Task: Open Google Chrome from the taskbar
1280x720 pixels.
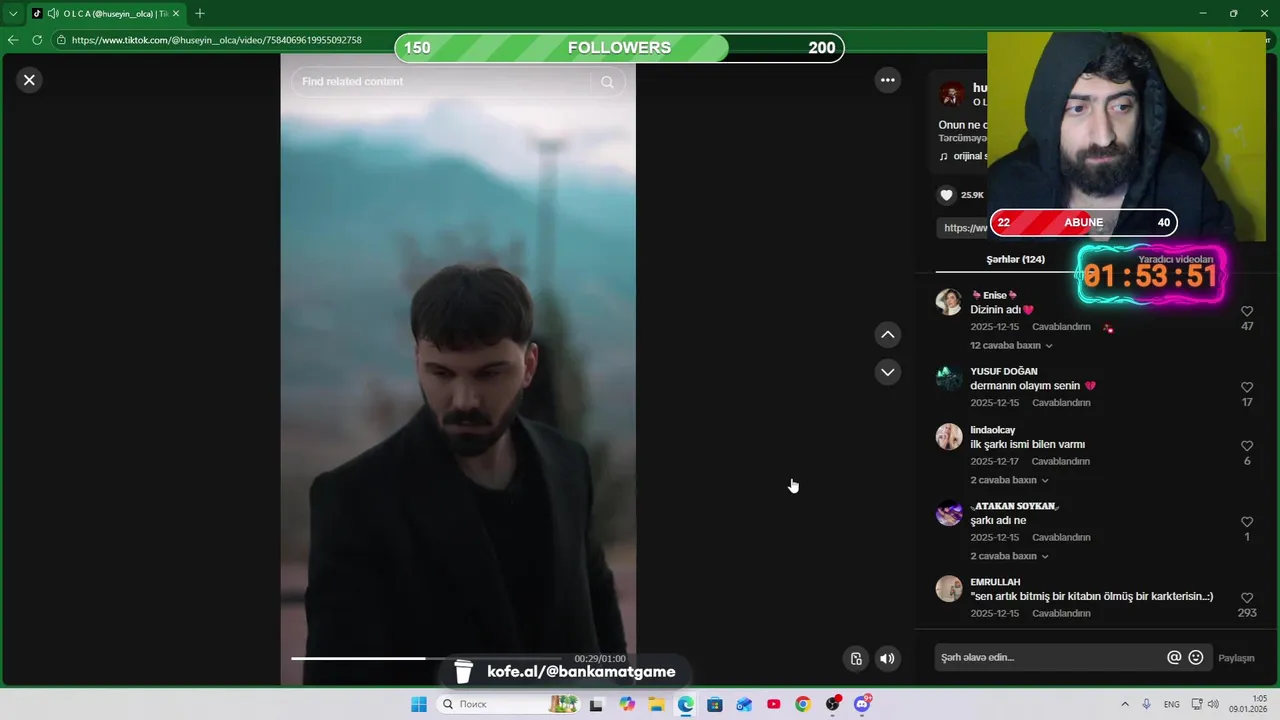Action: pyautogui.click(x=803, y=704)
